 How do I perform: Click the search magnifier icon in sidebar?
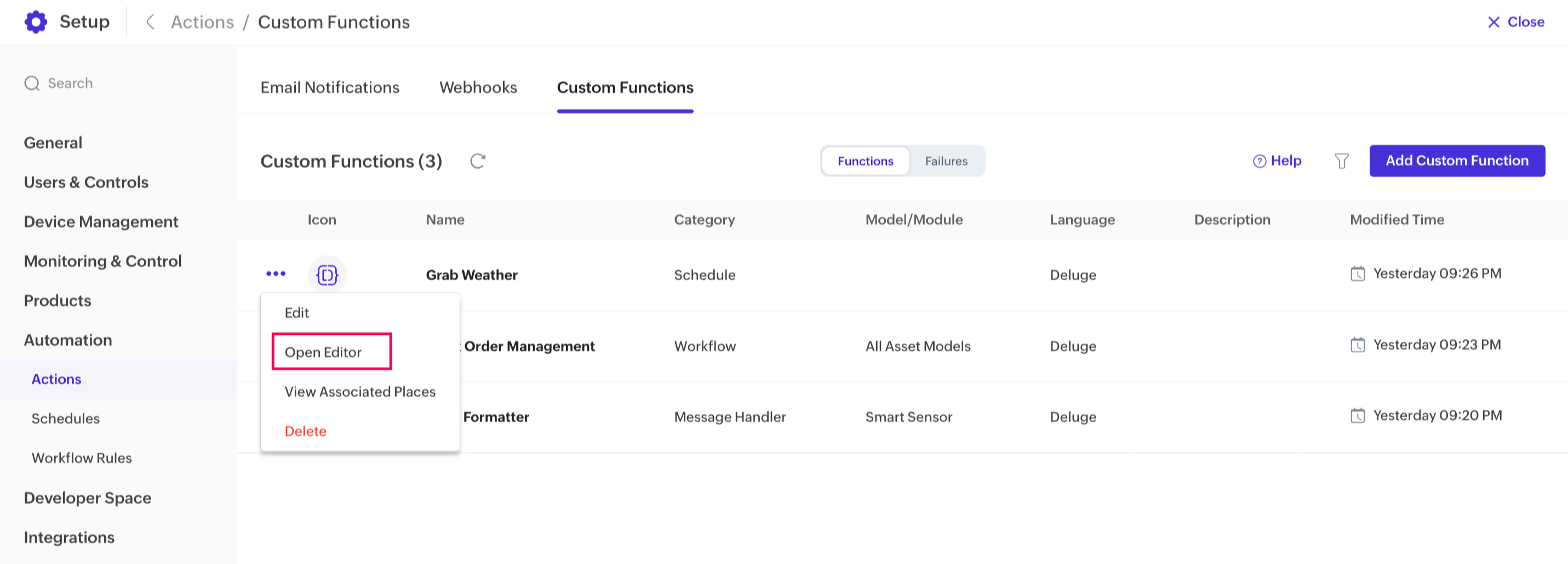pos(32,83)
